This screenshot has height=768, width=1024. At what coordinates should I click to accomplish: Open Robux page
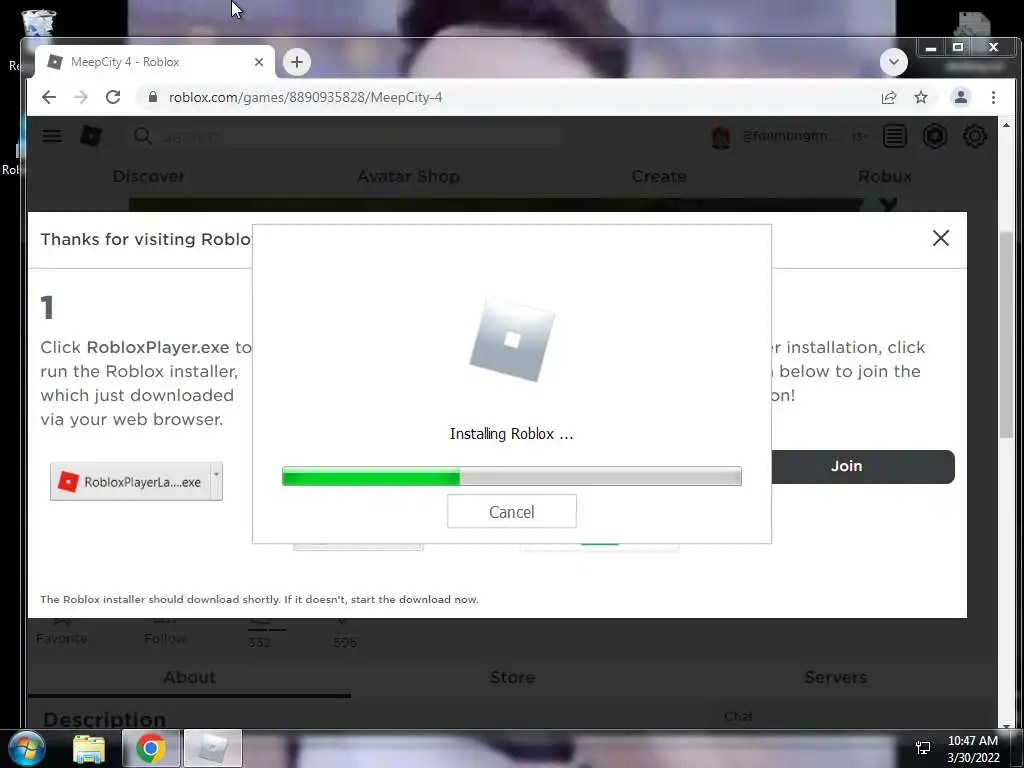884,176
